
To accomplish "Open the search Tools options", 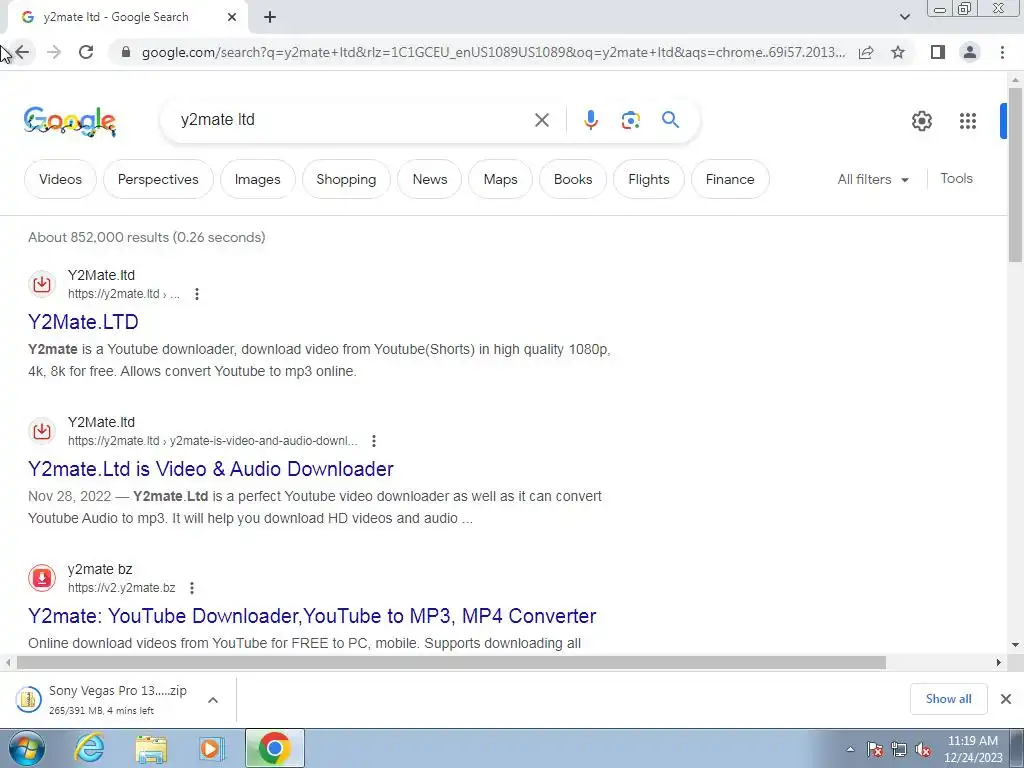I will click(x=956, y=178).
